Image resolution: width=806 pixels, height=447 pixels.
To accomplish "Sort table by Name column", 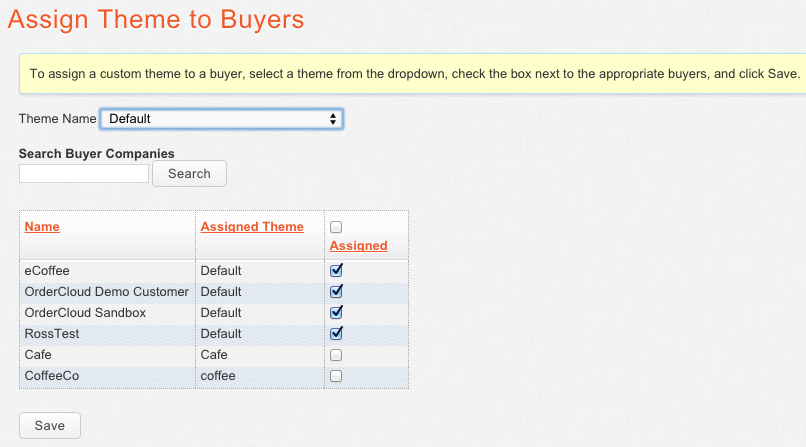I will point(42,227).
